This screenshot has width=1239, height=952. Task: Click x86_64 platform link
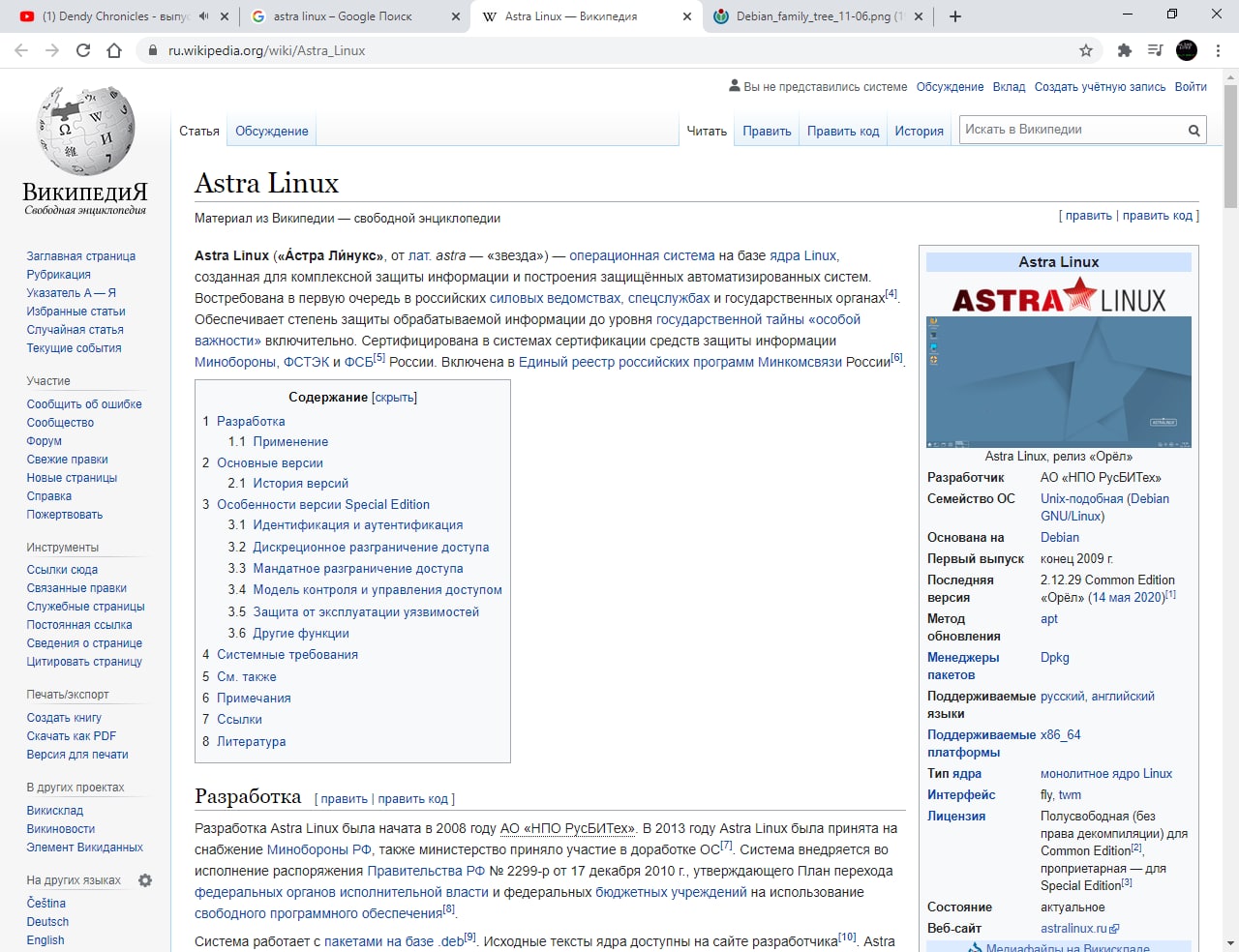(1061, 734)
